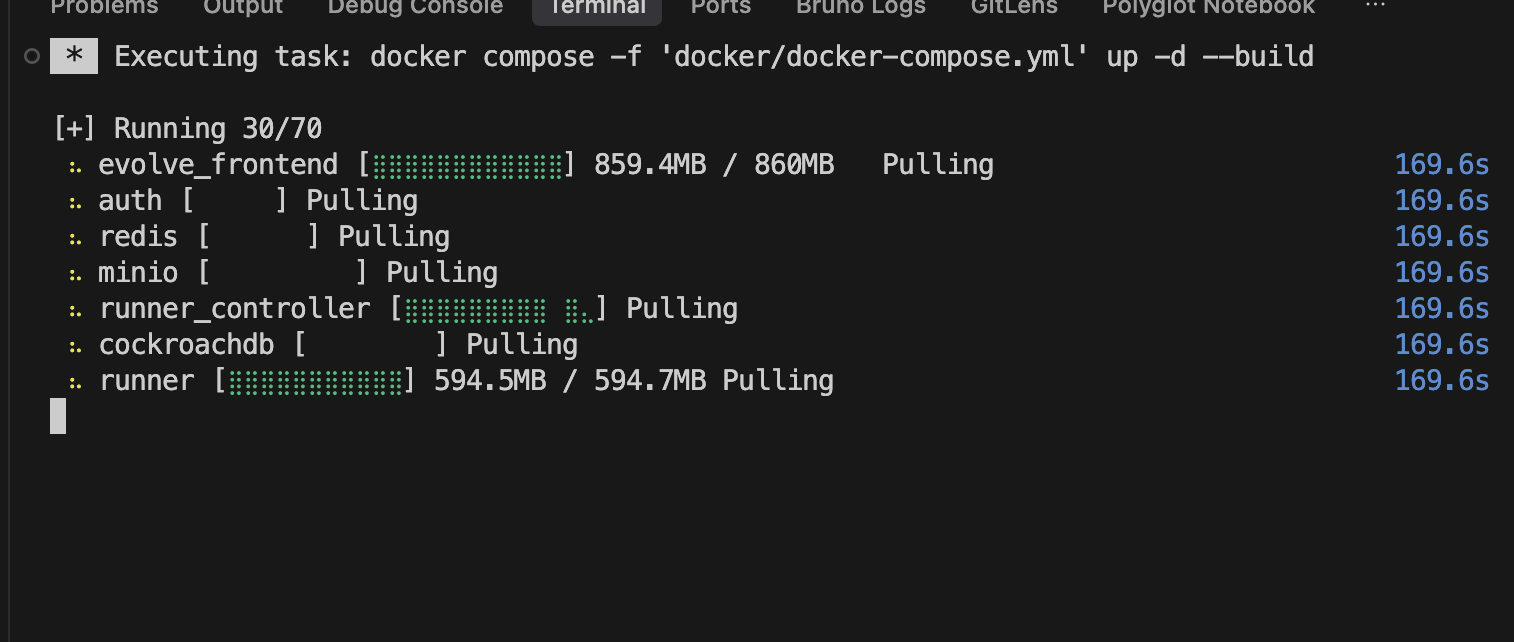This screenshot has height=642, width=1514.
Task: Click the spinner icon beside redis
Action: pos(76,237)
